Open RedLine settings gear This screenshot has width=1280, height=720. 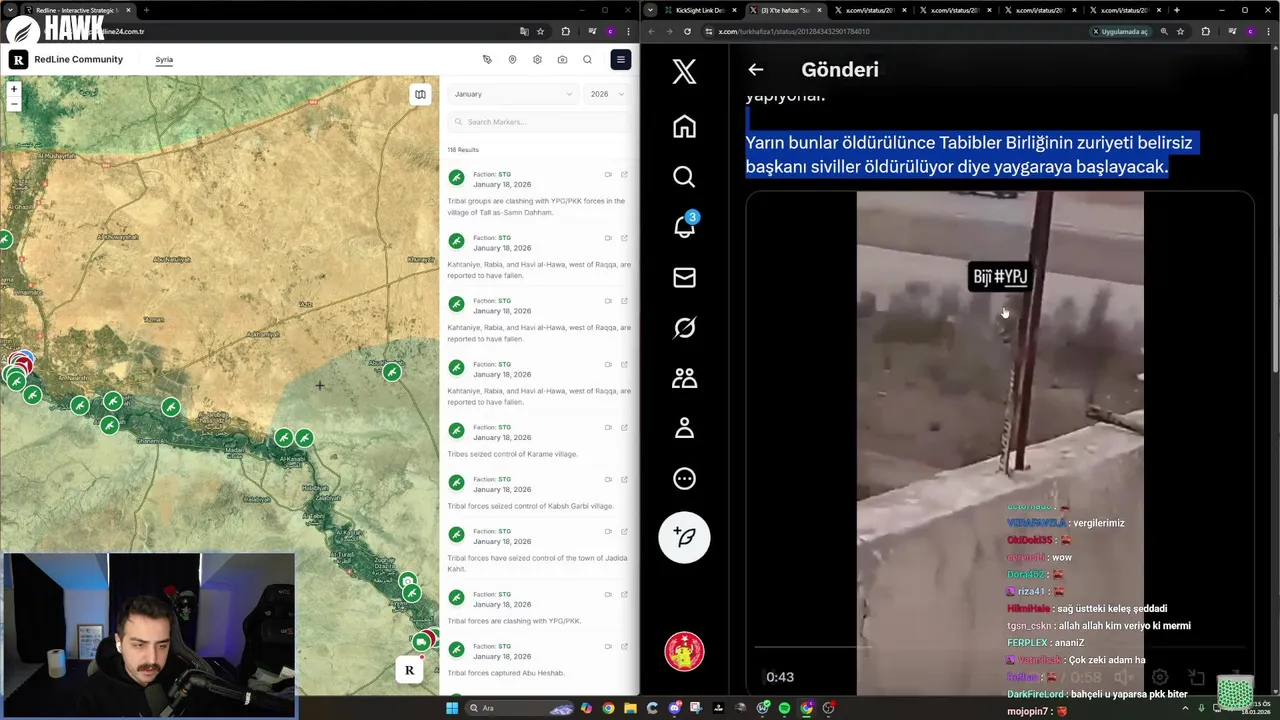(x=537, y=59)
